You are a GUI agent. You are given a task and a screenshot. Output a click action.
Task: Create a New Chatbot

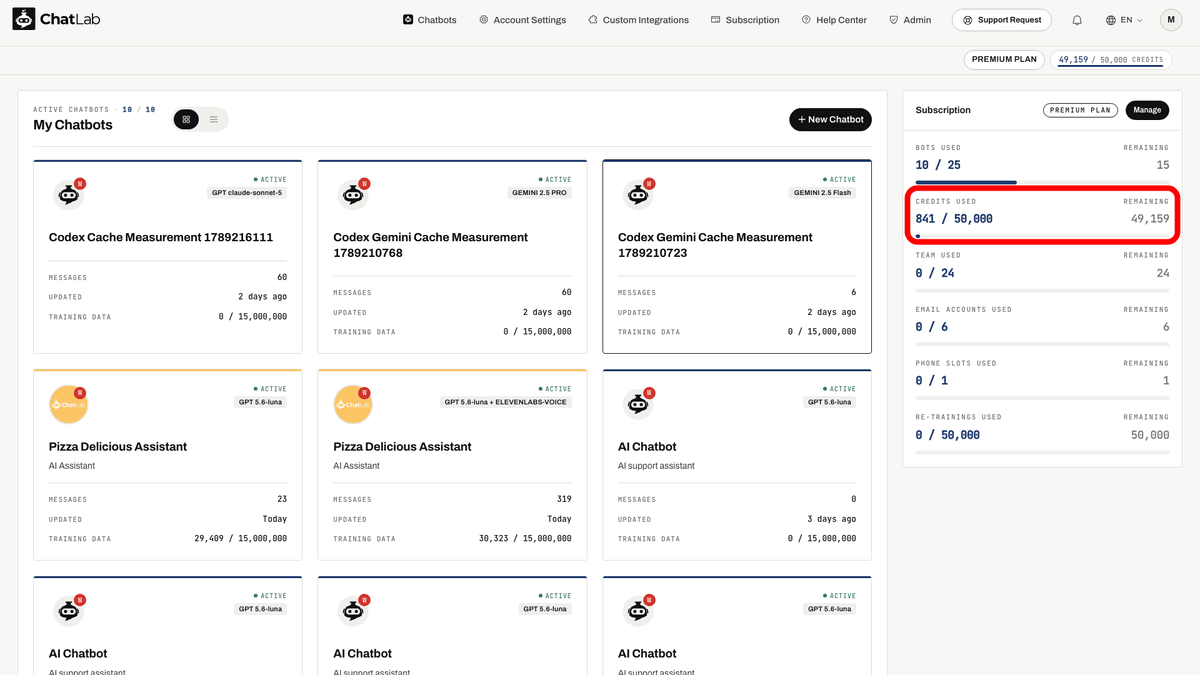(830, 120)
